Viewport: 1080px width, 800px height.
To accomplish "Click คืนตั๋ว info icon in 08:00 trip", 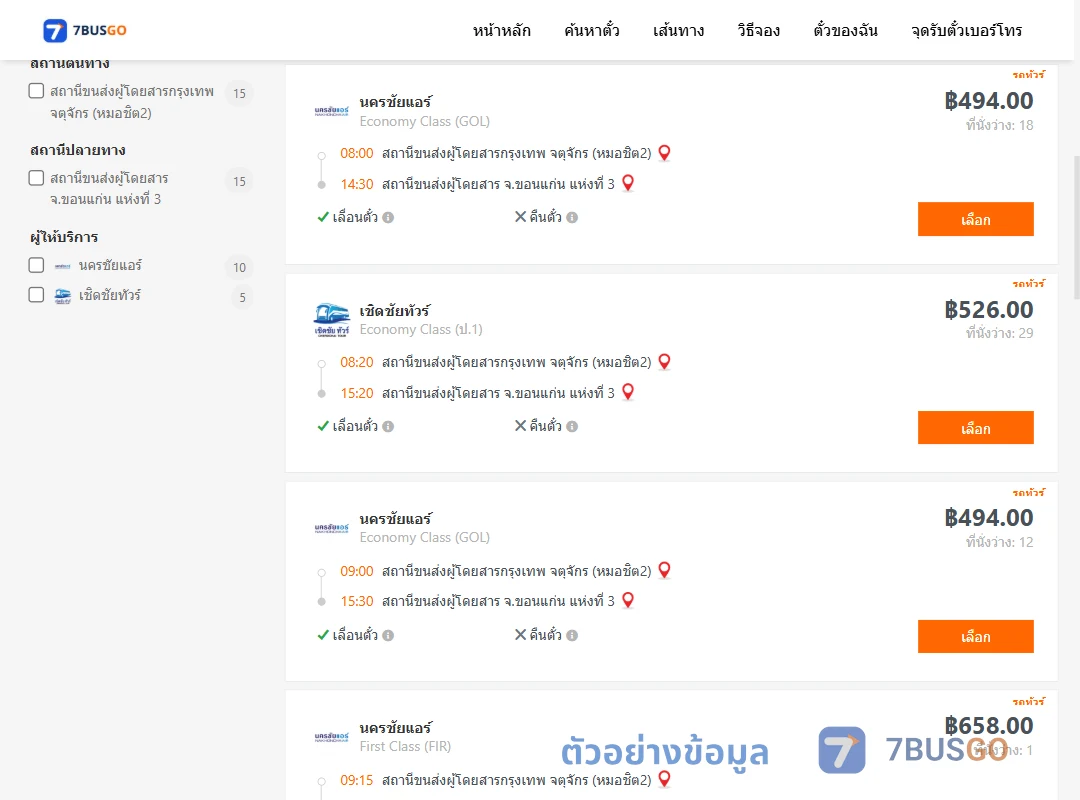I will pyautogui.click(x=572, y=218).
